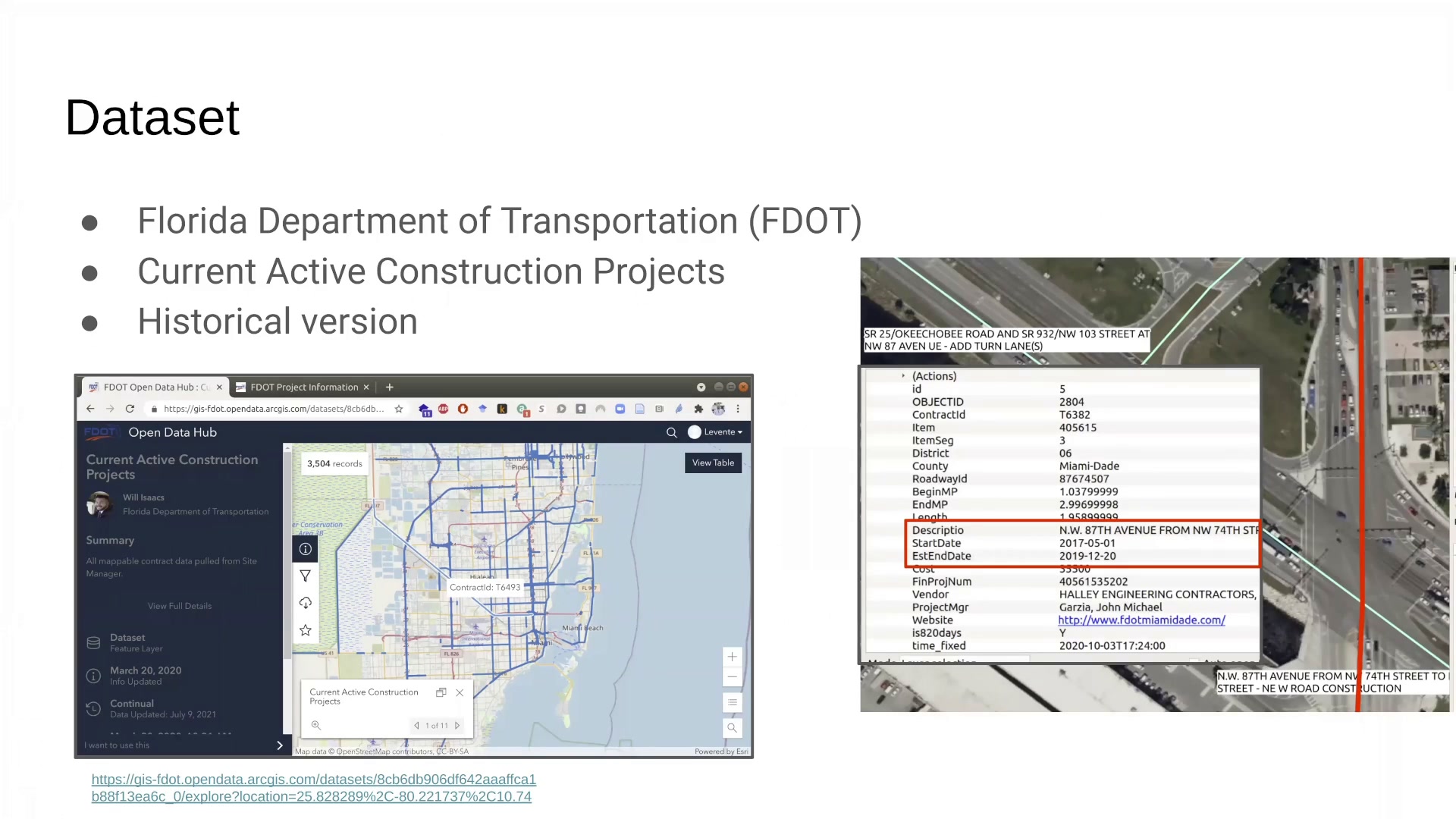Open the fdotmiamidade.com website link

[x=1141, y=620]
